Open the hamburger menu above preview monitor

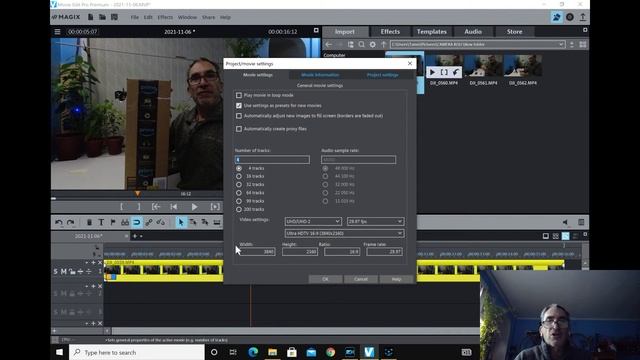pyautogui.click(x=57, y=31)
